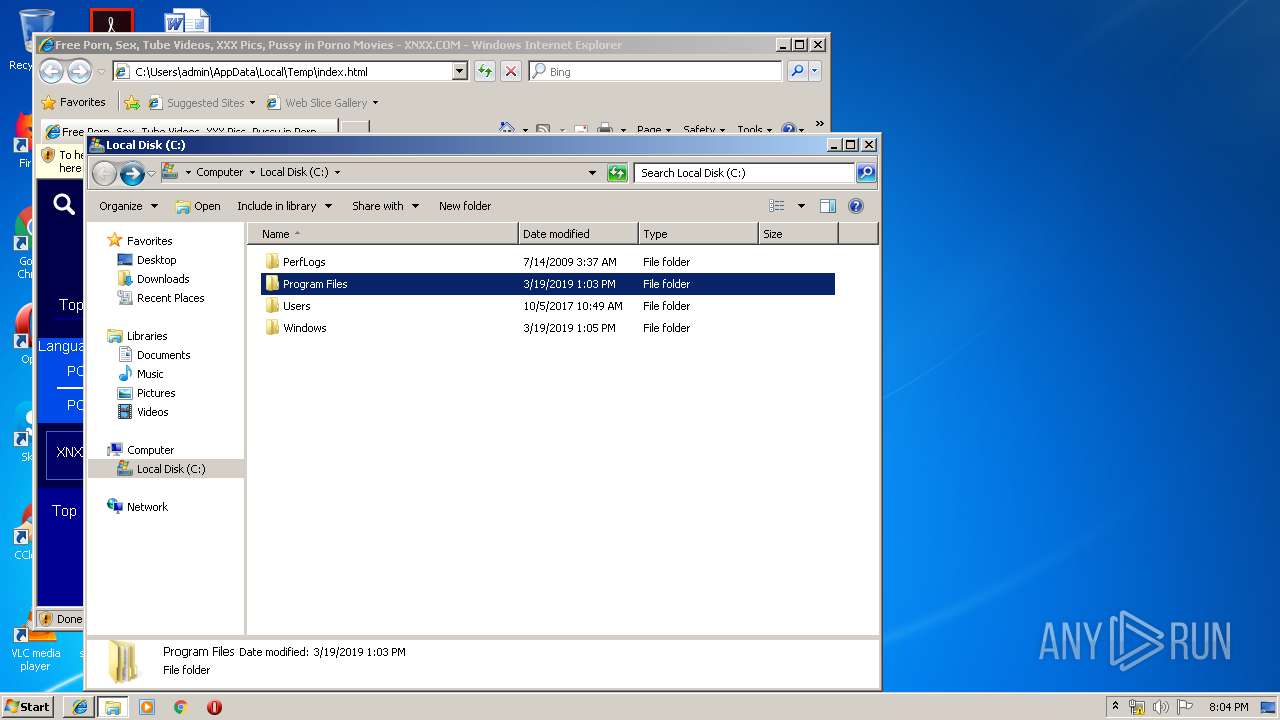Viewport: 1280px width, 720px height.
Task: Open Word document icon on desktop
Action: pyautogui.click(x=187, y=20)
